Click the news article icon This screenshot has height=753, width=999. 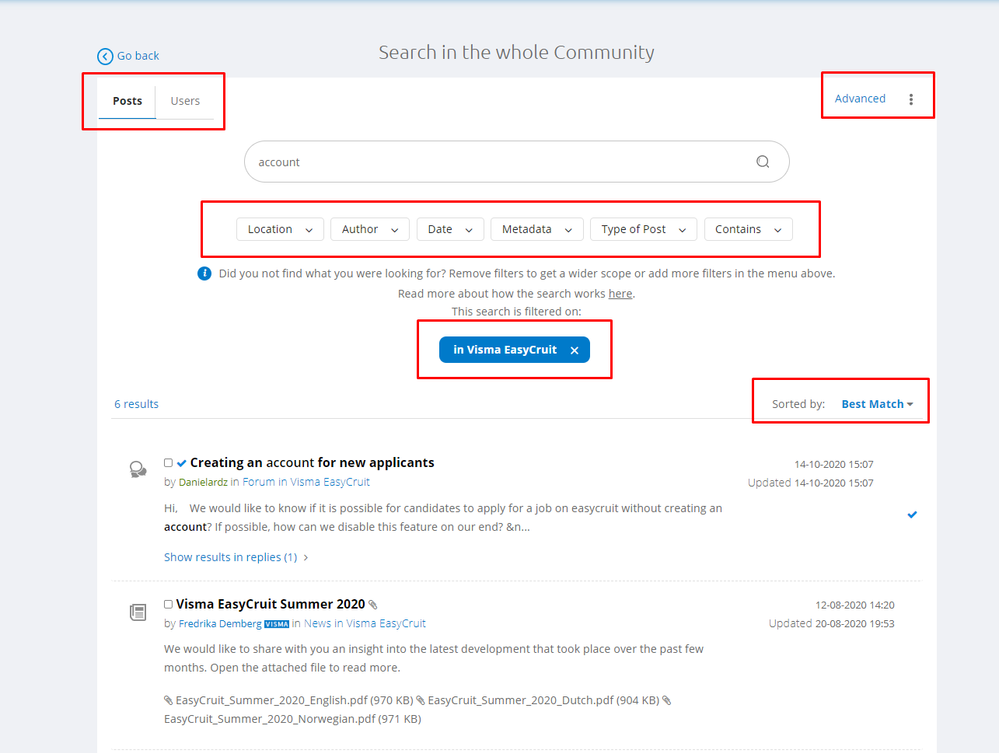point(138,612)
